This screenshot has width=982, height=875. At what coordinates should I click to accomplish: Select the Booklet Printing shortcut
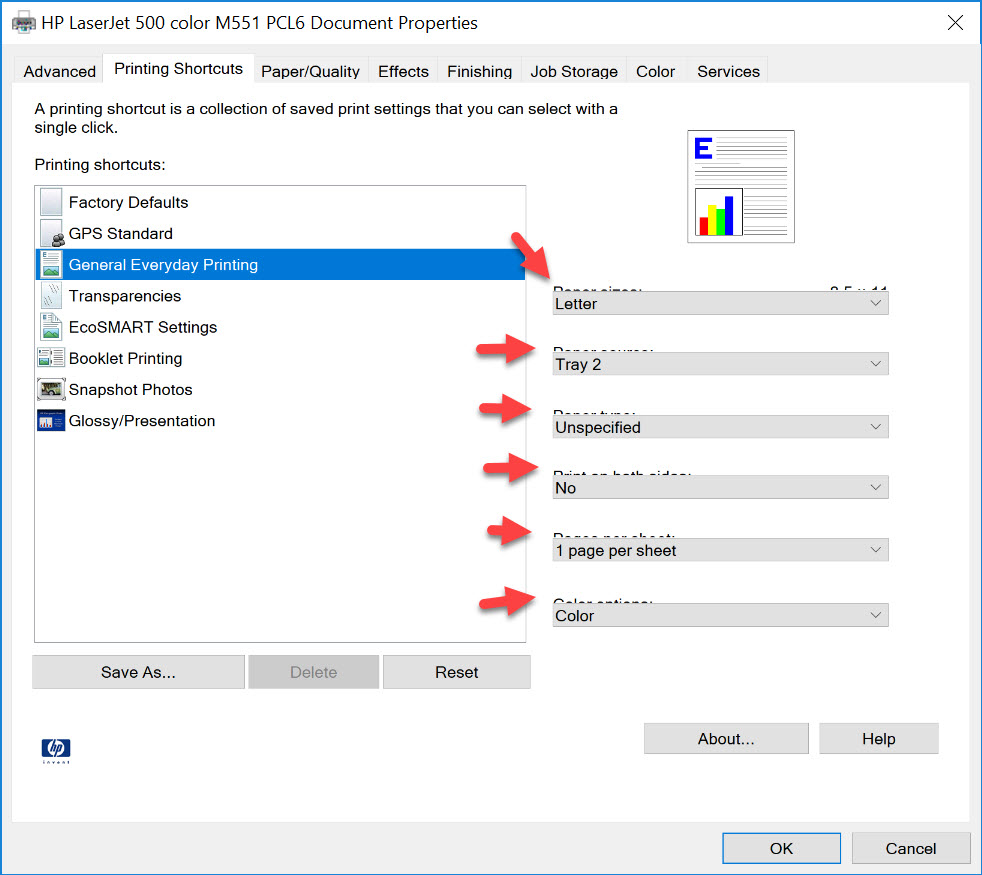[280, 358]
